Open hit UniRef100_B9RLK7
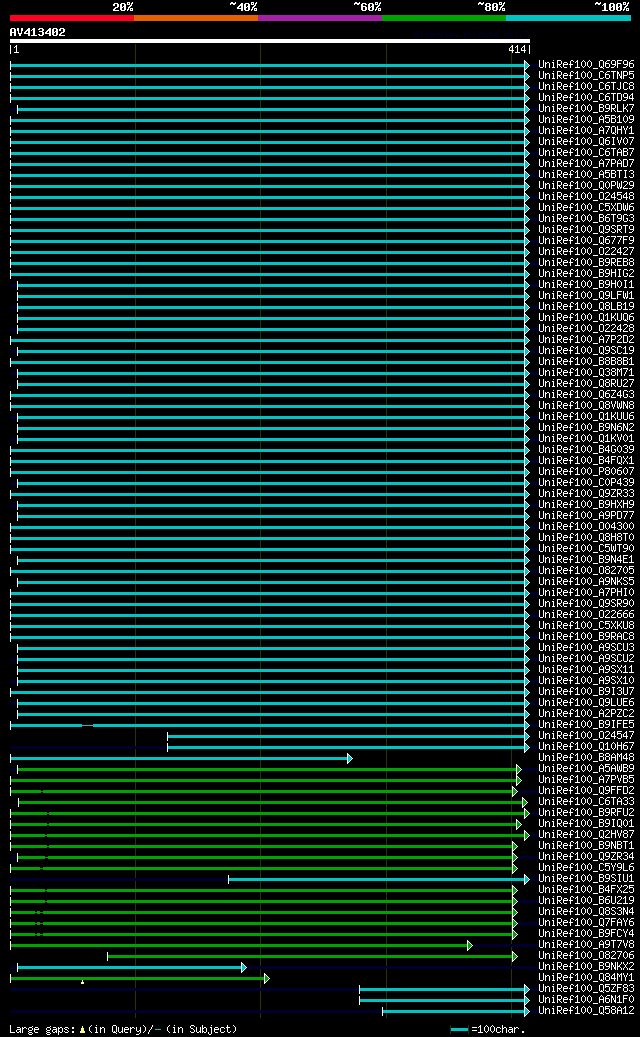The image size is (640, 1037). click(x=586, y=108)
